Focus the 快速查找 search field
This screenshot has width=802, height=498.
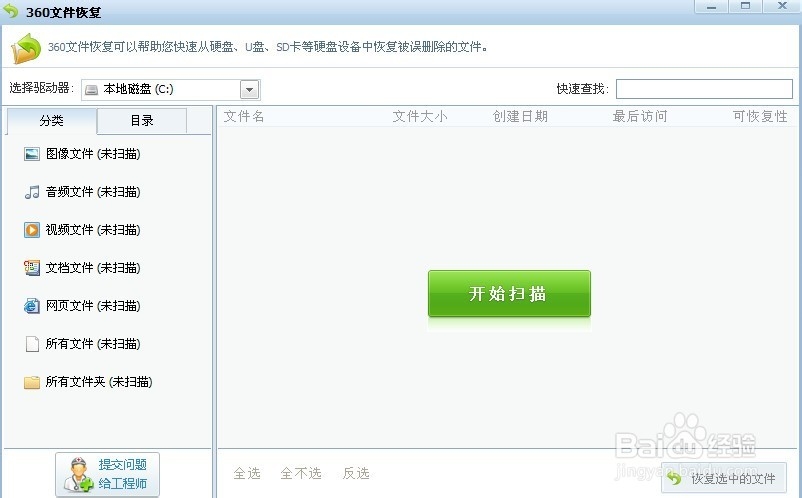click(x=704, y=89)
